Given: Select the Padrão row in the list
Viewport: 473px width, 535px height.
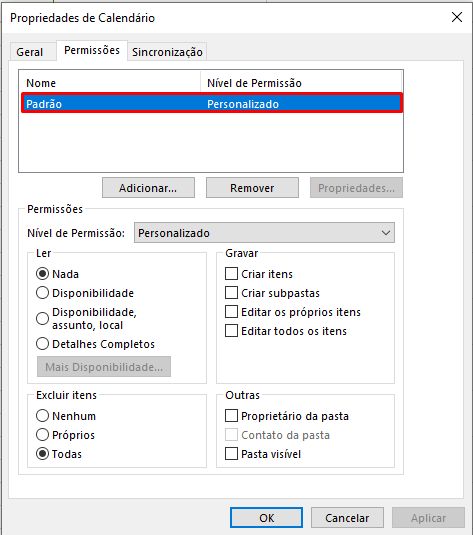Looking at the screenshot, I should [212, 103].
